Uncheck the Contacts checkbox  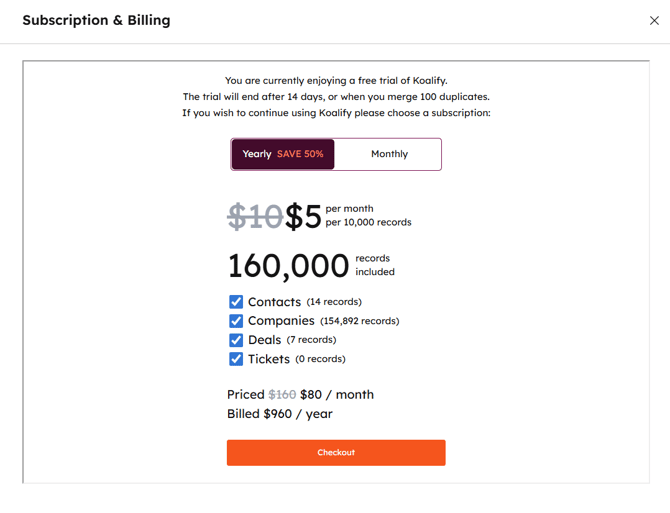[x=236, y=302]
